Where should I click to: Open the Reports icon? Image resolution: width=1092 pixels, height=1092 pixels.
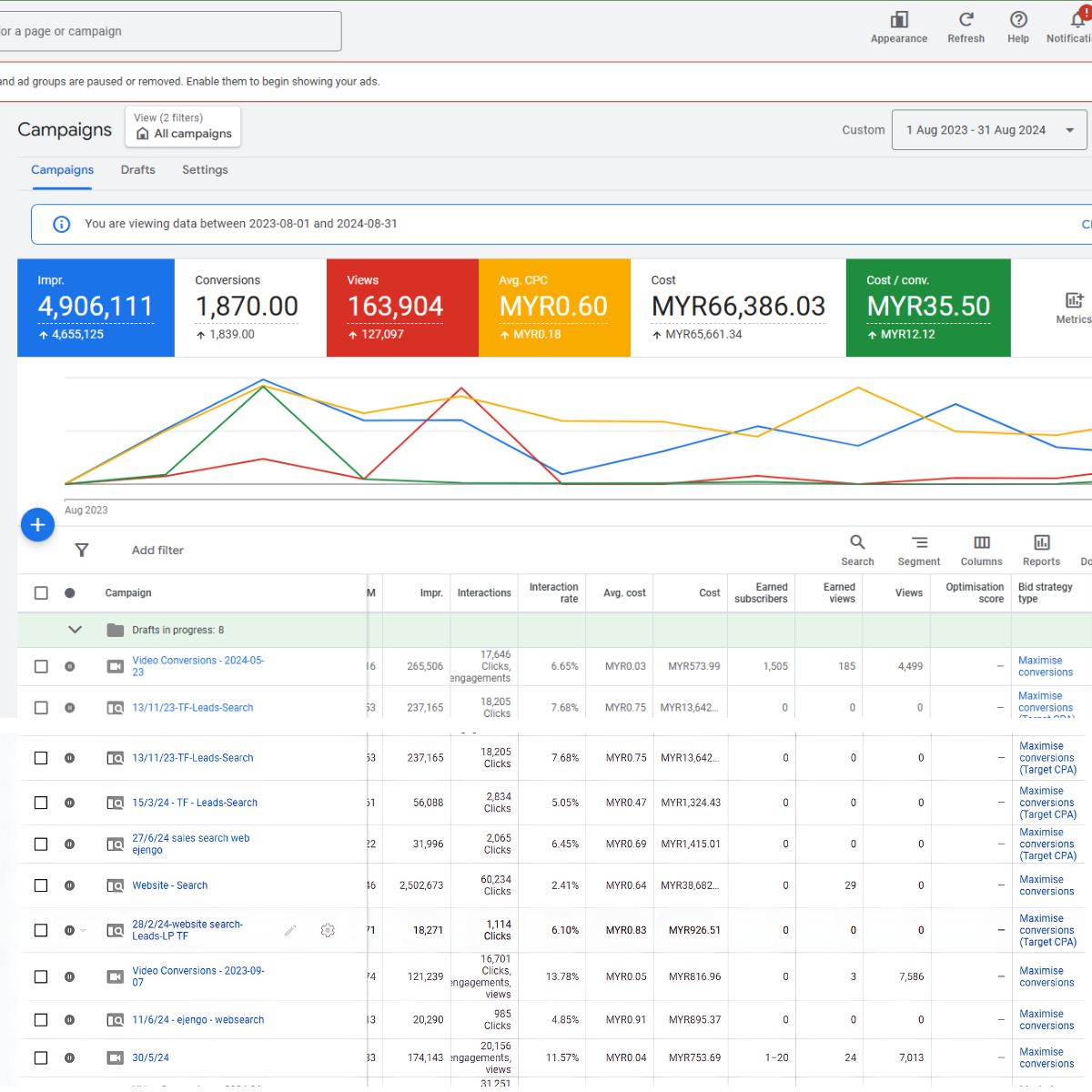pos(1041,543)
